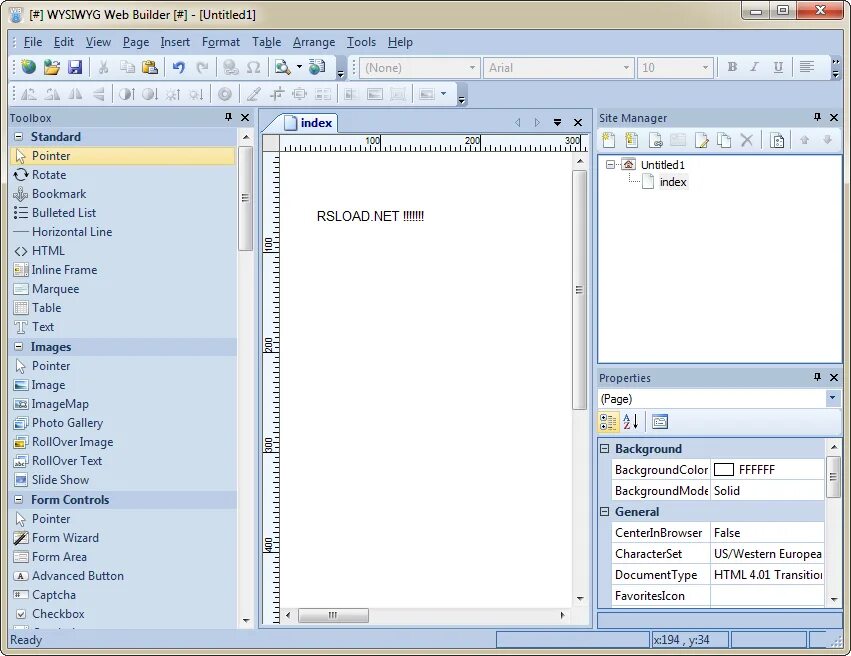The height and width of the screenshot is (656, 851).
Task: Select the ImageMap tool
Action: (x=123, y=404)
